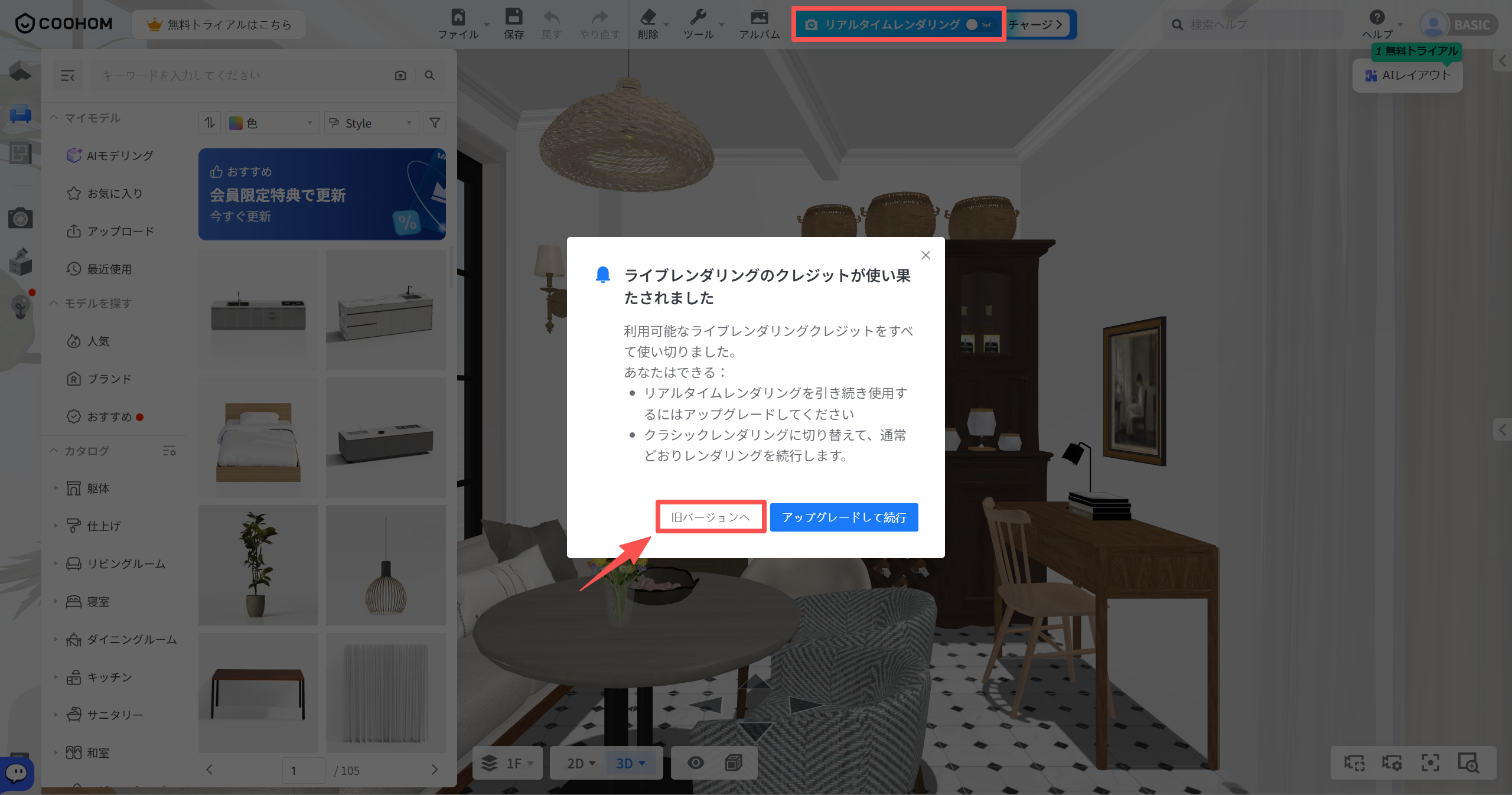Click the camera render sidebar icon
This screenshot has width=1512, height=795.
coord(20,219)
